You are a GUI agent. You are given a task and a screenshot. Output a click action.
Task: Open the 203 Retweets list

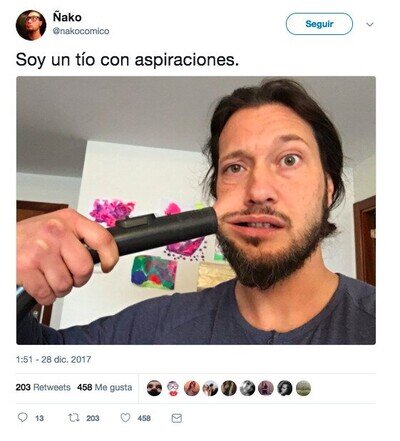(43, 387)
